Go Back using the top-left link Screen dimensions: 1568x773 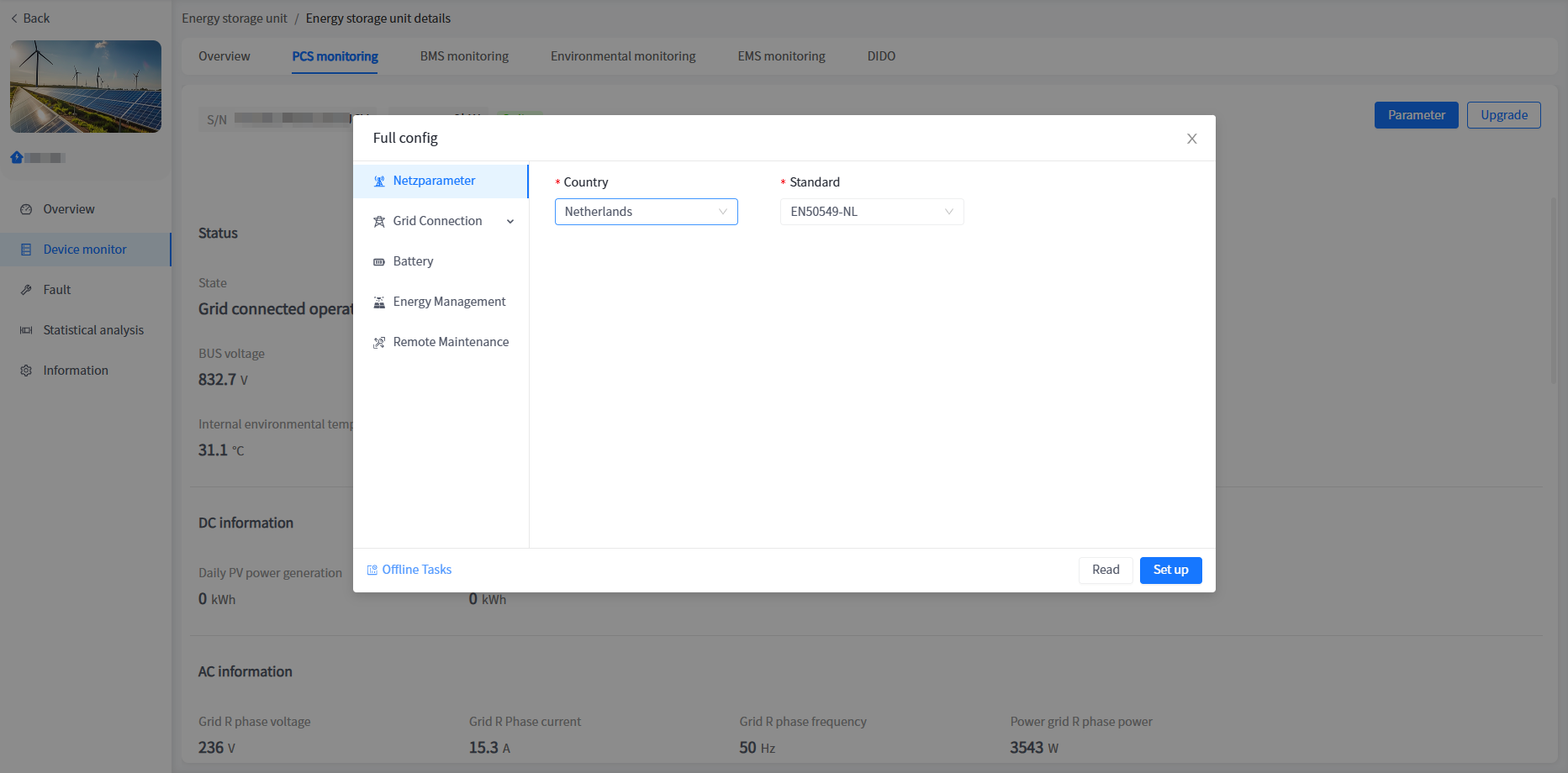tap(30, 18)
